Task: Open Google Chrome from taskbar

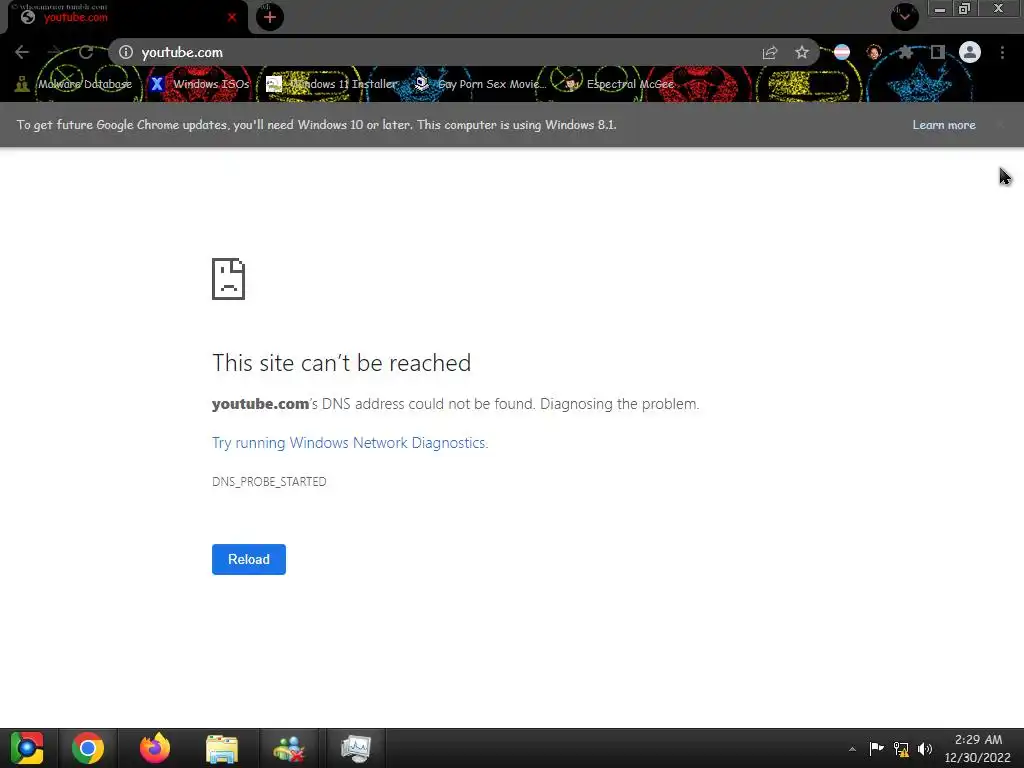Action: [x=88, y=748]
